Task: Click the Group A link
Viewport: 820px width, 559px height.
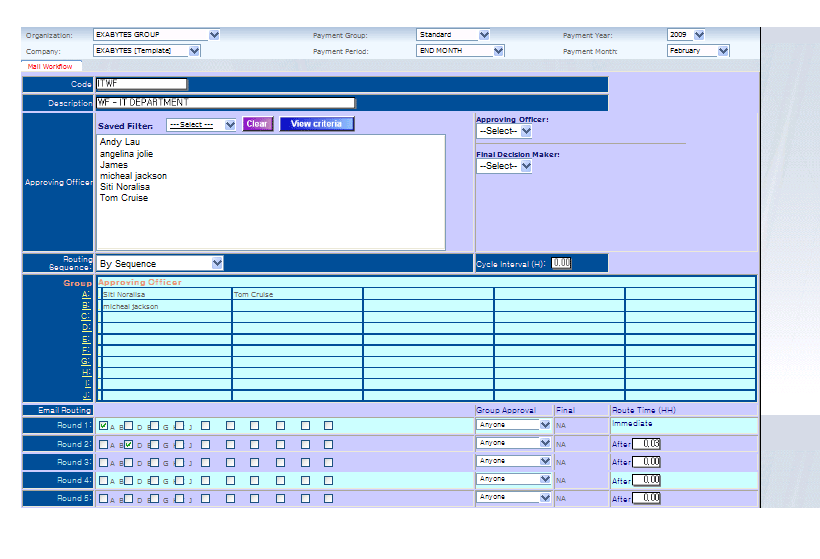Action: 86,294
